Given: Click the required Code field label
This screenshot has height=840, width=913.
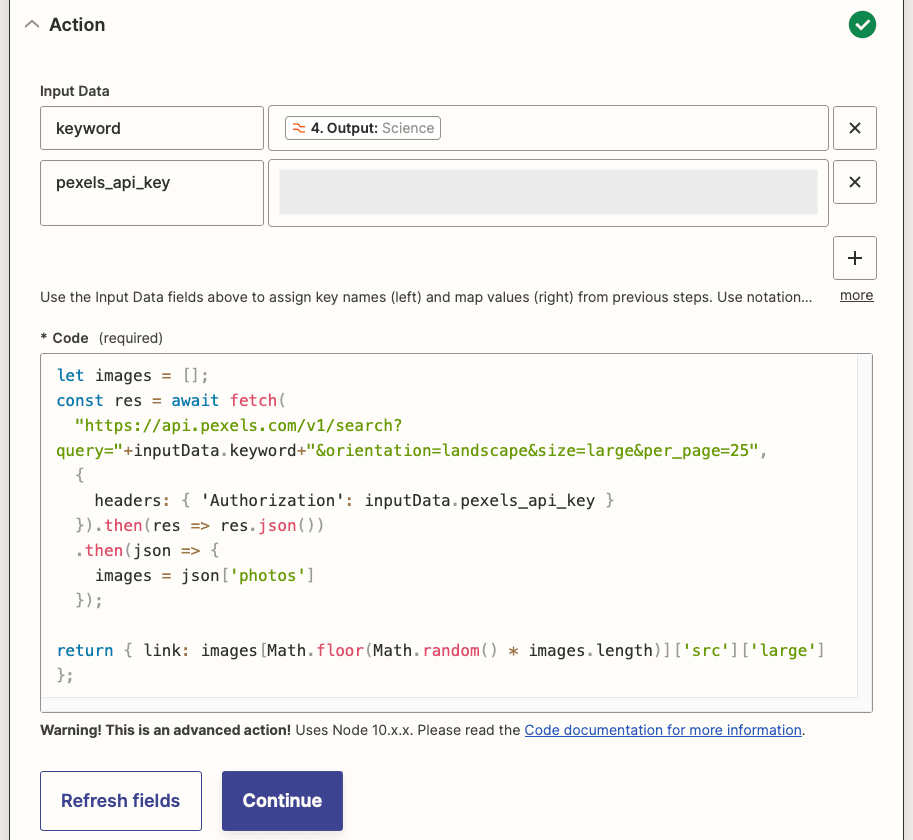Looking at the screenshot, I should tap(65, 338).
